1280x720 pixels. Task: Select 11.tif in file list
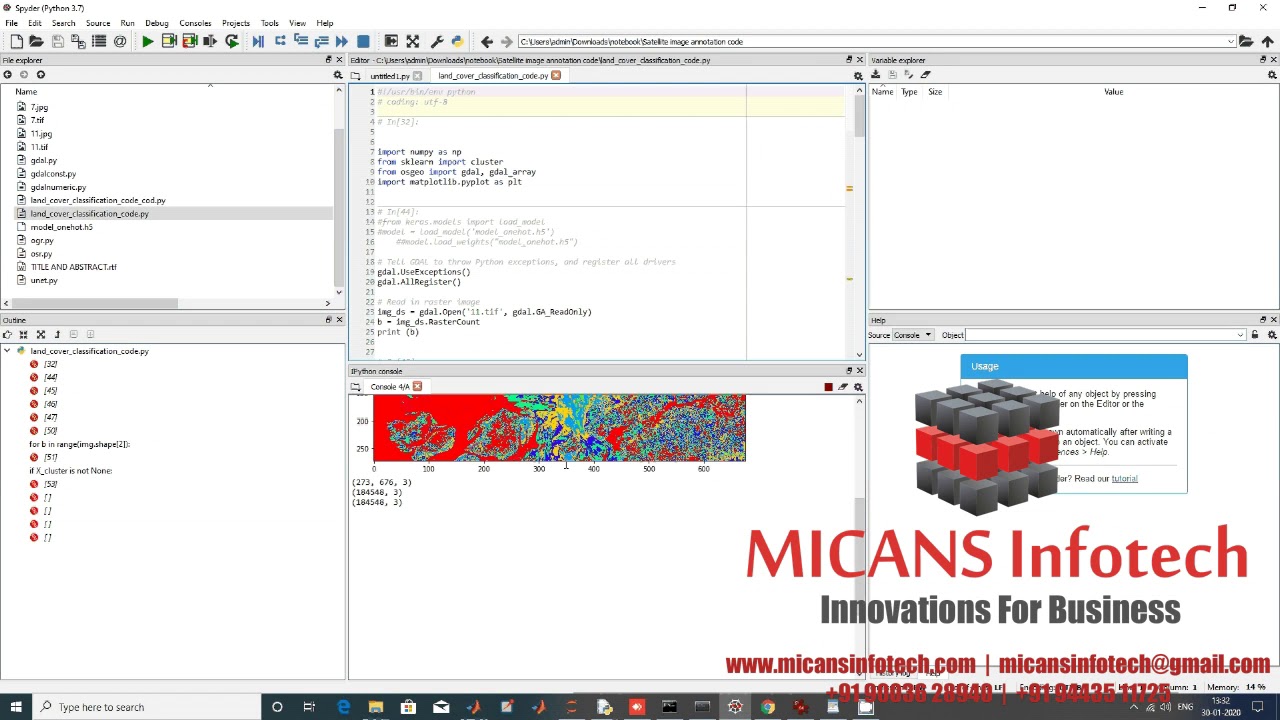pyautogui.click(x=39, y=147)
